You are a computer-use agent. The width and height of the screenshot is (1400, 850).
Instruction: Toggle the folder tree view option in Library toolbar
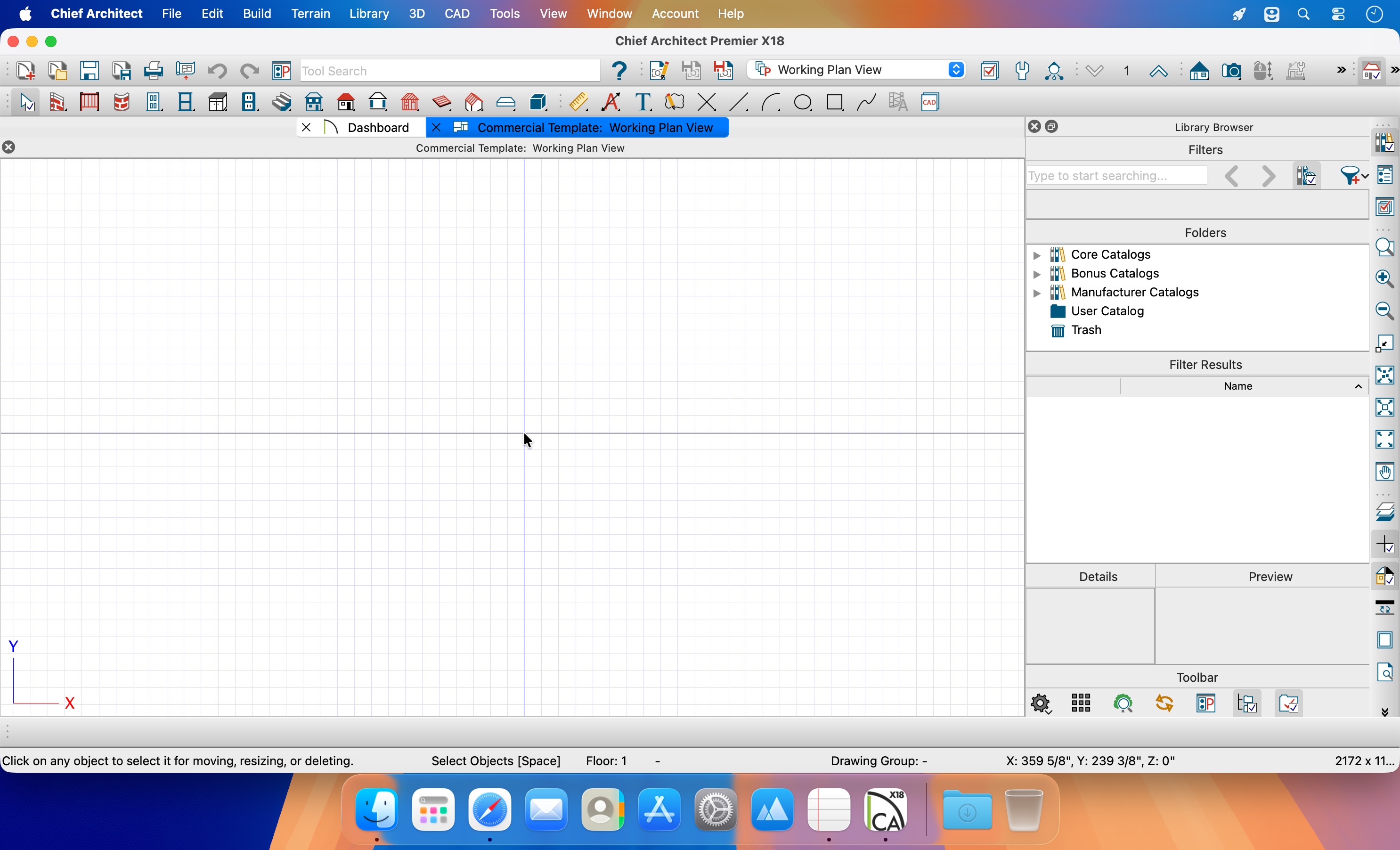[x=1247, y=703]
